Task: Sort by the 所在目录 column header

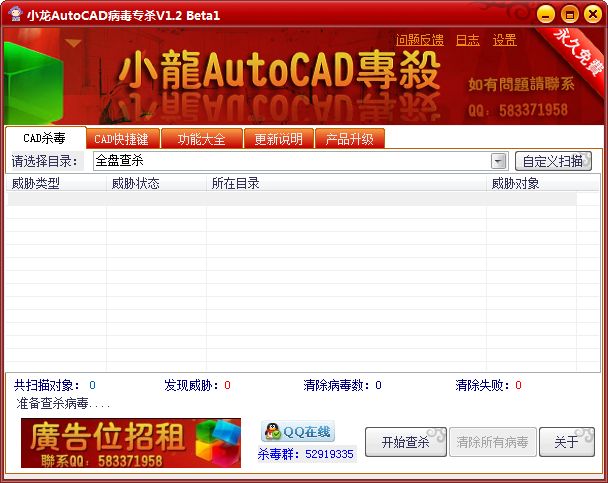Action: pos(346,183)
